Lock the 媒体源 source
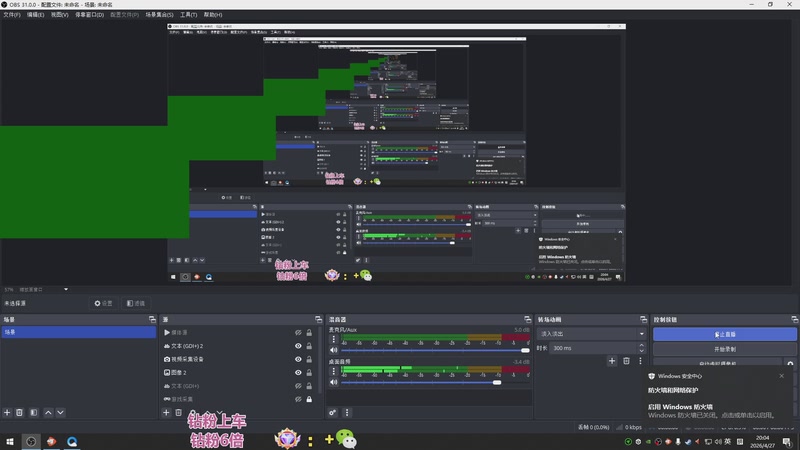The image size is (800, 450). pyautogui.click(x=309, y=333)
